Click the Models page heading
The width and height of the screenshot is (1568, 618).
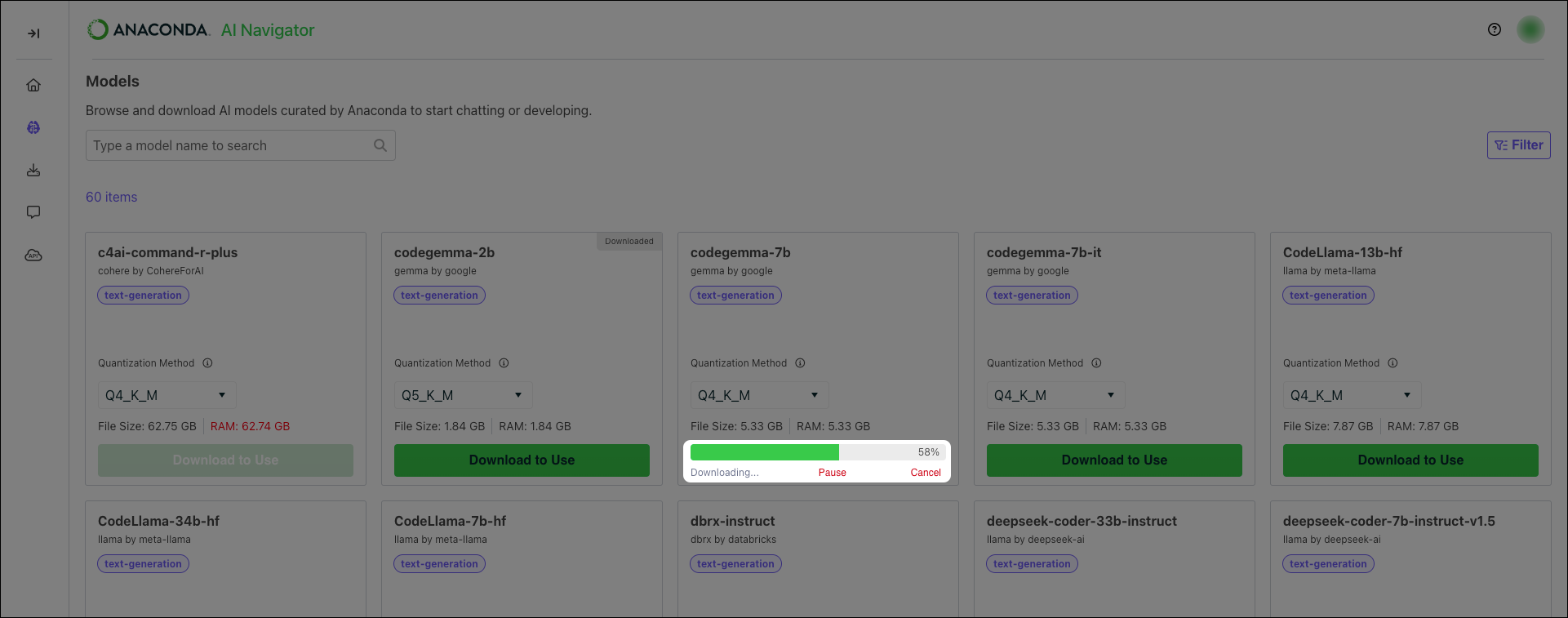113,82
